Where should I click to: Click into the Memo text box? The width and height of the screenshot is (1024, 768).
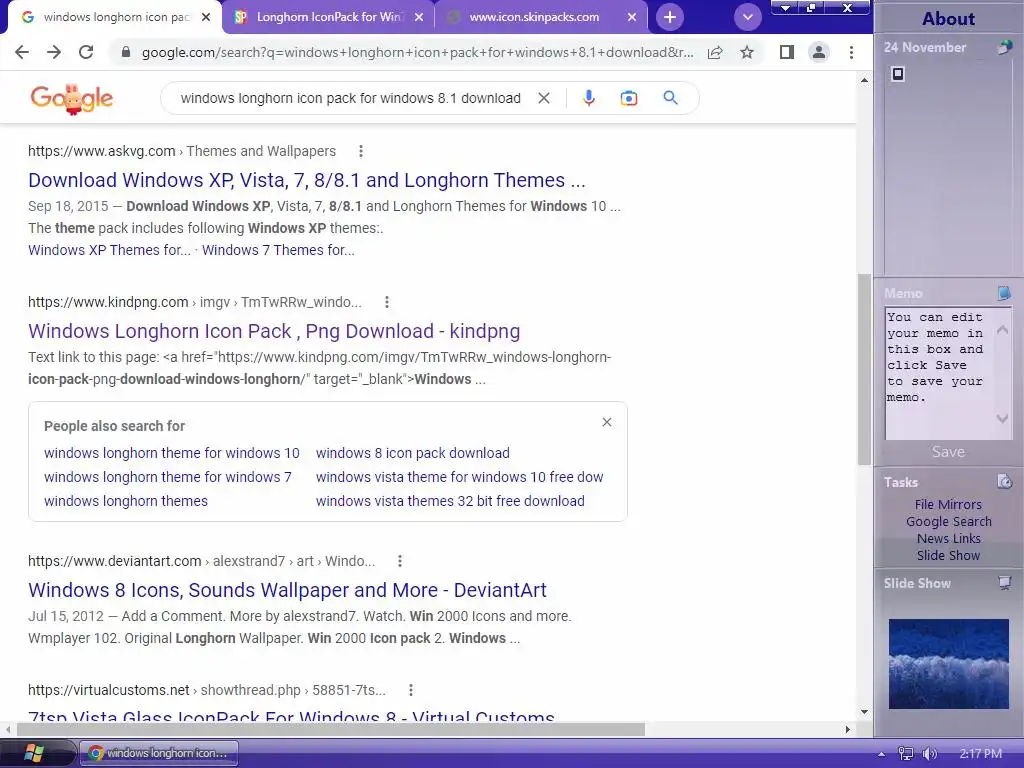[x=938, y=374]
